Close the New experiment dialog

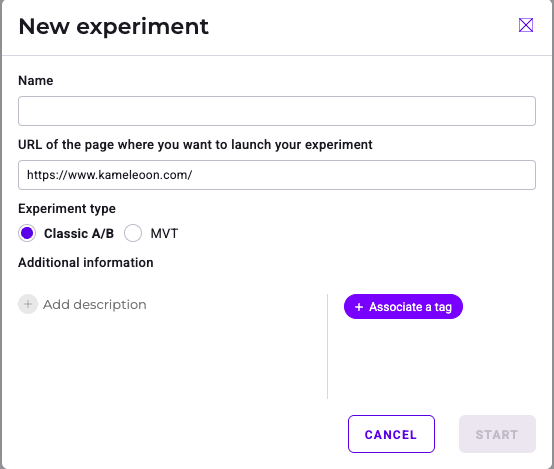click(526, 25)
